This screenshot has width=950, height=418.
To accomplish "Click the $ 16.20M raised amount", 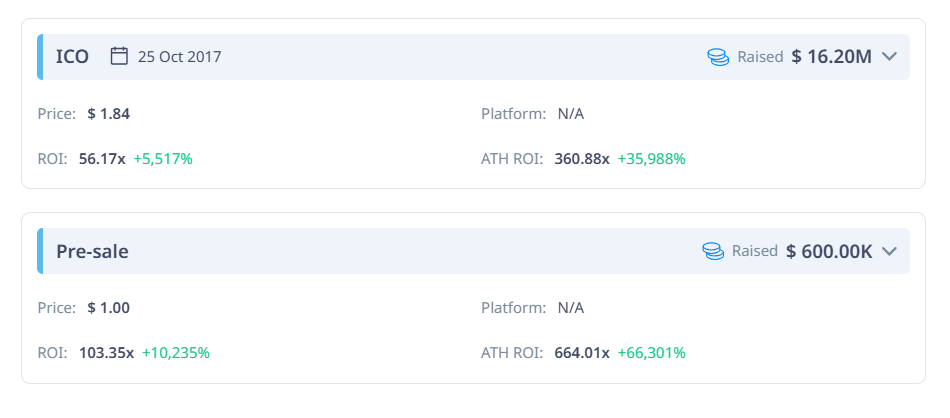I will pyautogui.click(x=831, y=57).
